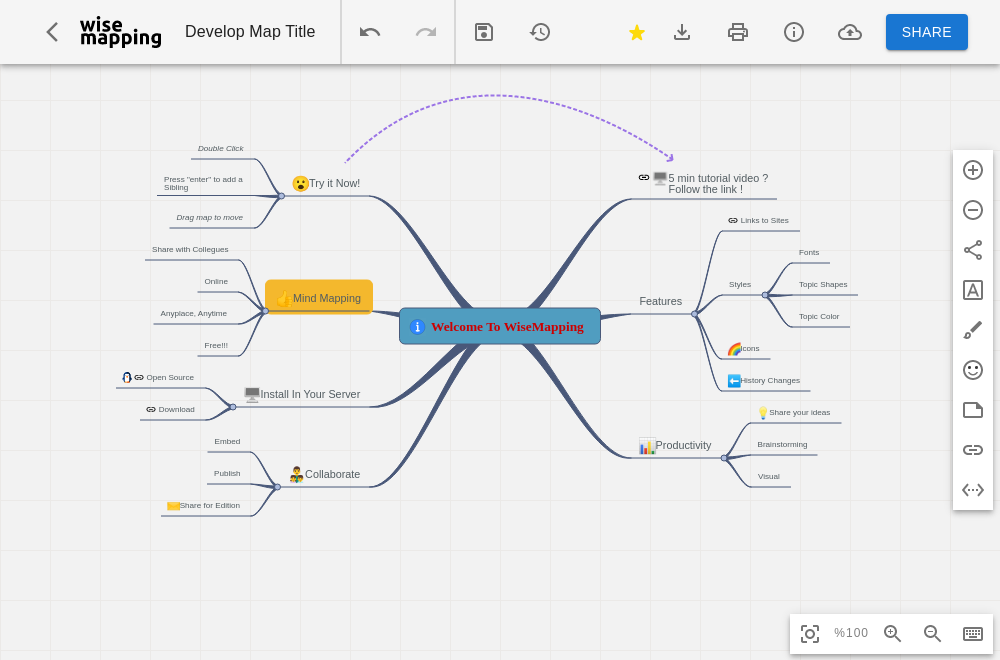Center the map with zoom-to-fit icon
1000x660 pixels.
tap(810, 633)
